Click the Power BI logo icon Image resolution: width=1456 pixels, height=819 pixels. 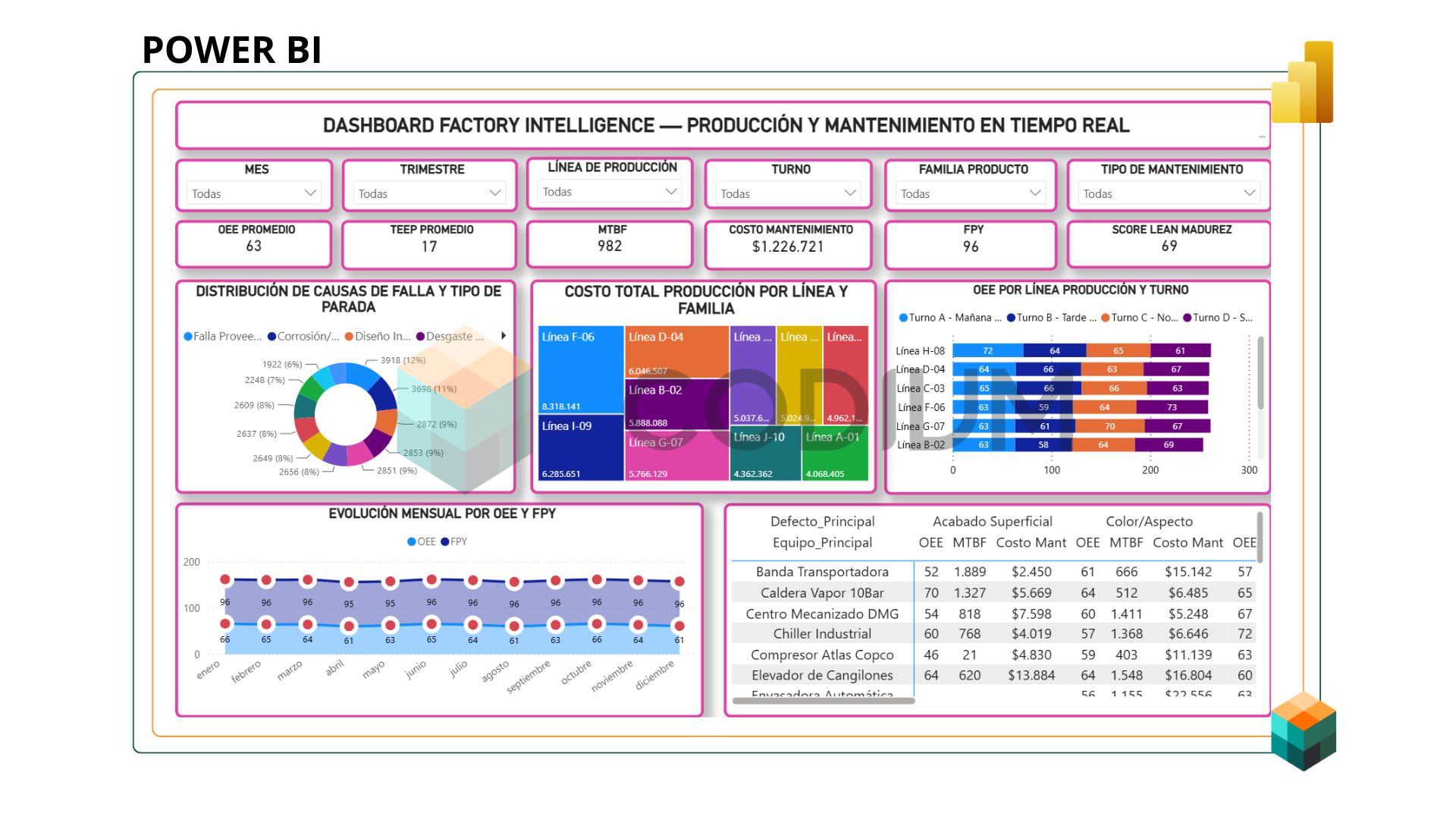pos(1302,82)
